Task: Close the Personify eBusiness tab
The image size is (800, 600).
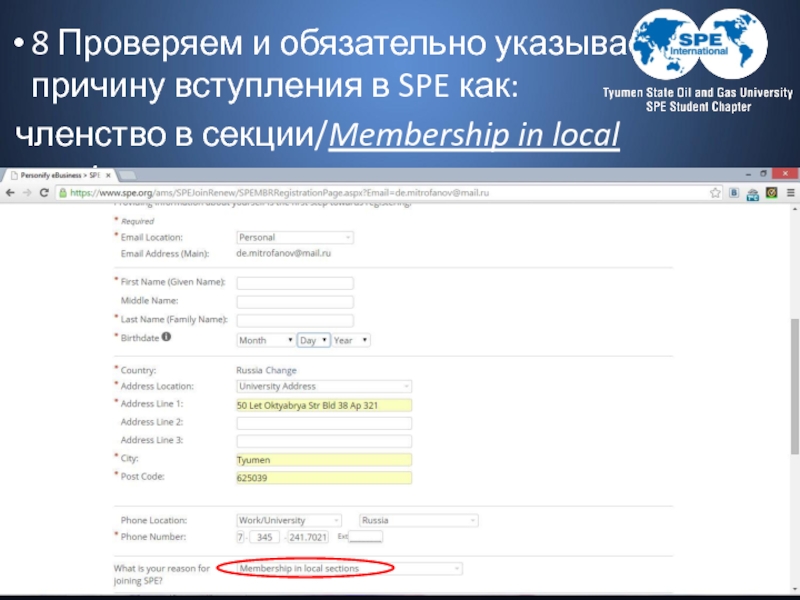Action: 108,175
